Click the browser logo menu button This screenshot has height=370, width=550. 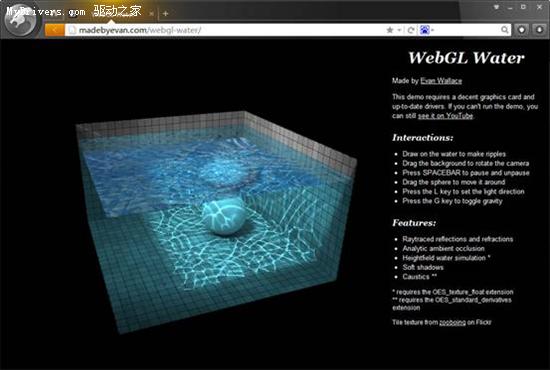pyautogui.click(x=20, y=20)
